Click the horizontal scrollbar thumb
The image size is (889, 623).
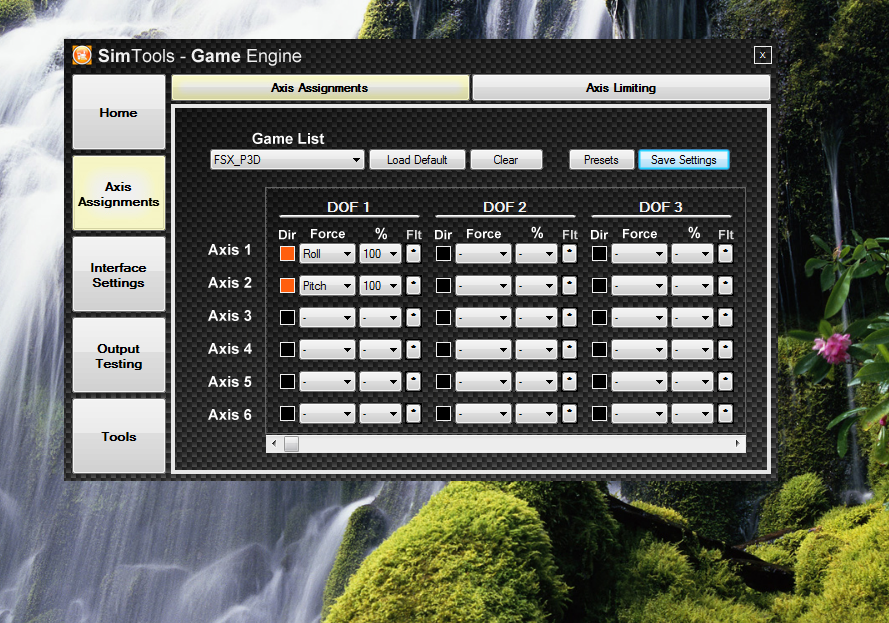click(x=291, y=443)
